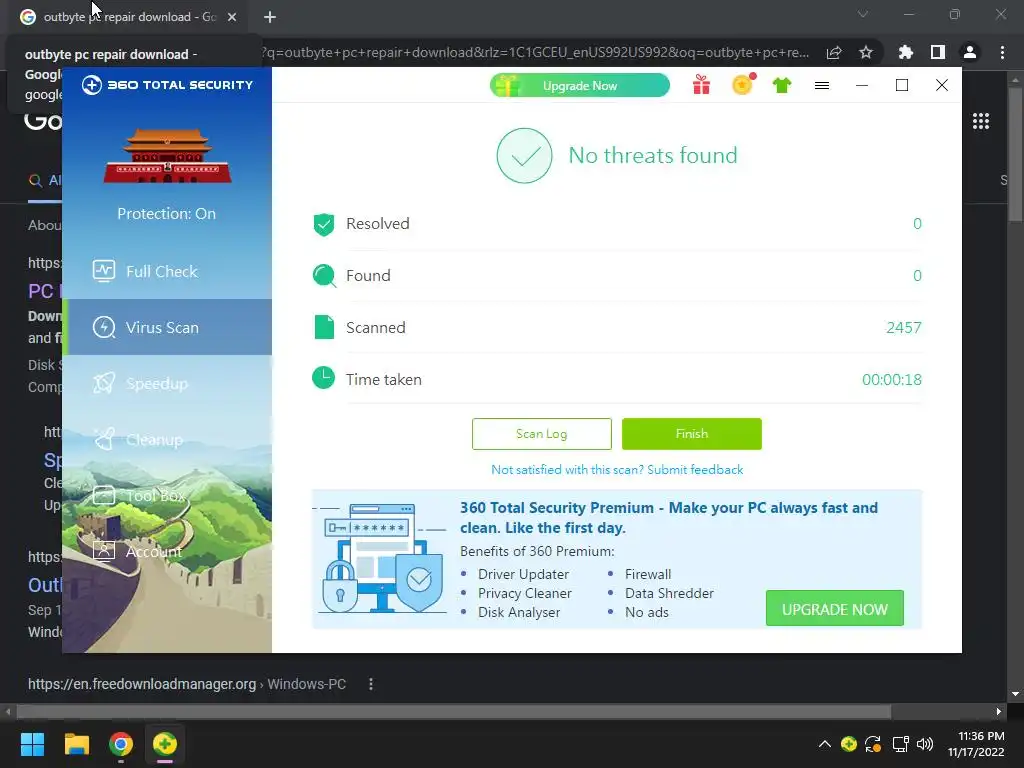The height and width of the screenshot is (768, 1024).
Task: Click the time value 00:00:18
Action: coord(891,379)
